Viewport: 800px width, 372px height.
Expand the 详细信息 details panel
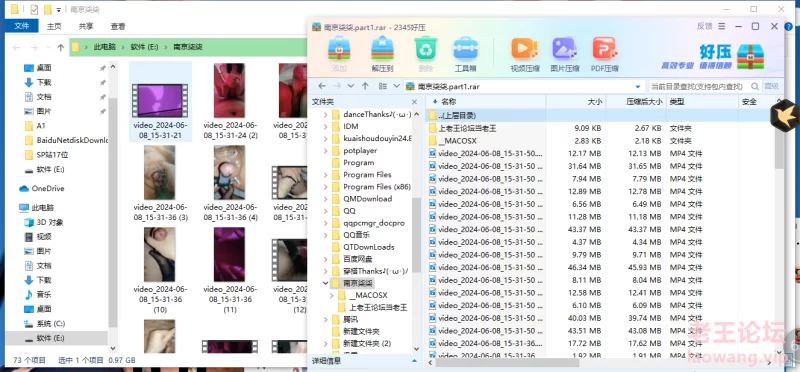414,361
